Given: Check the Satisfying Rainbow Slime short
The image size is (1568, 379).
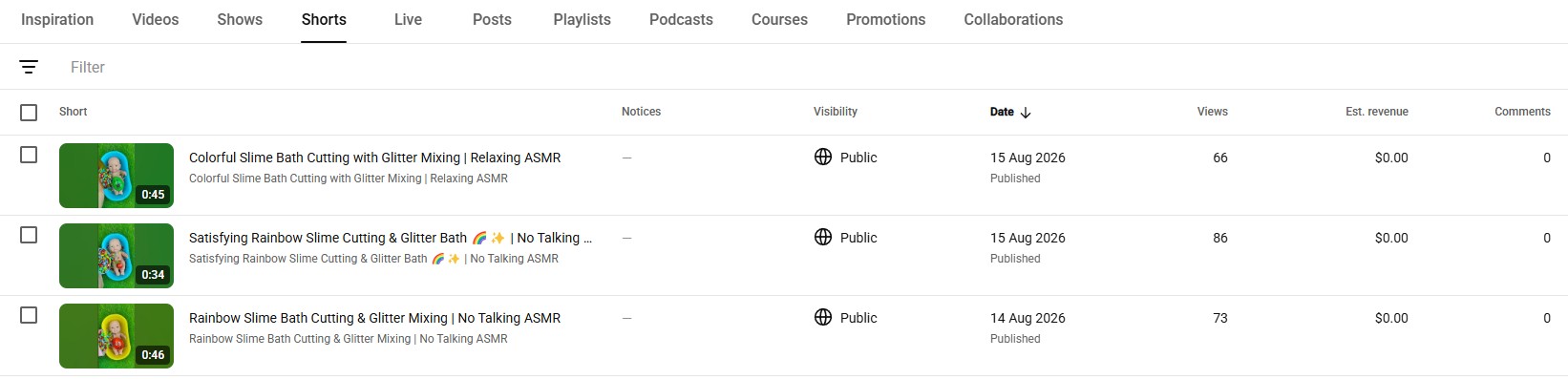Looking at the screenshot, I should (x=29, y=235).
